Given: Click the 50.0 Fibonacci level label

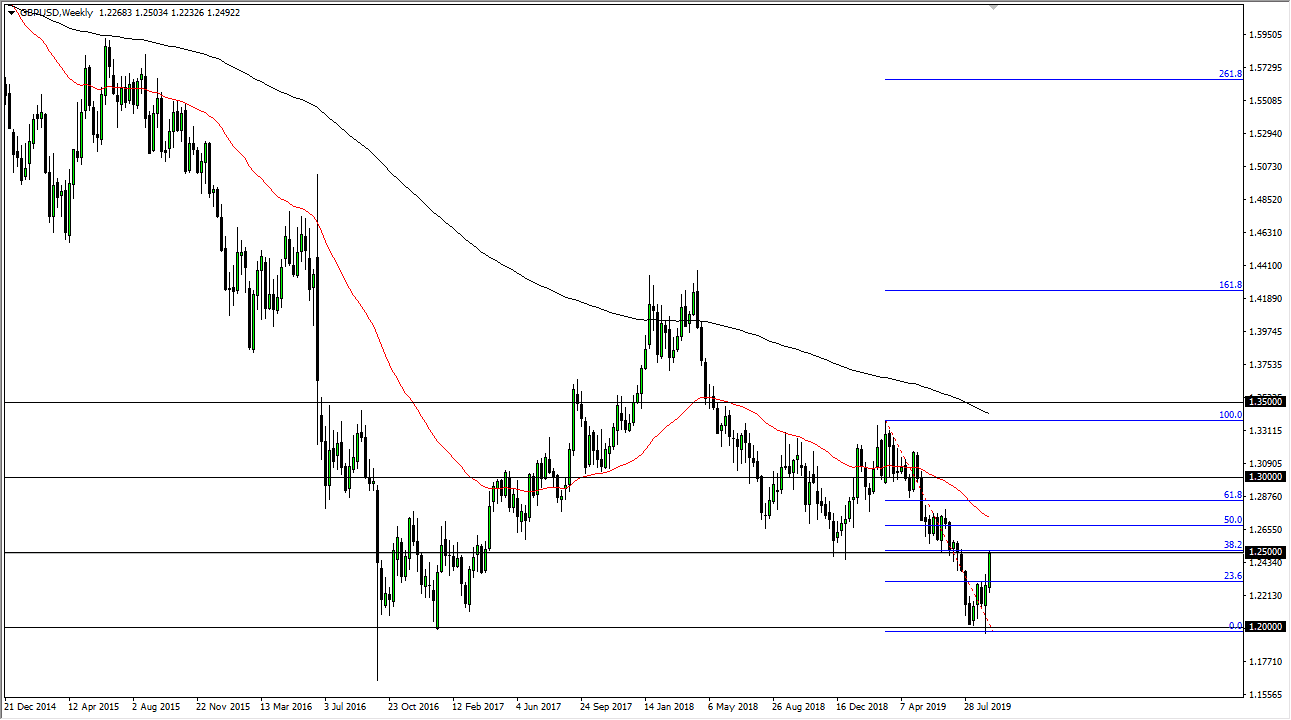Looking at the screenshot, I should pyautogui.click(x=1231, y=519).
